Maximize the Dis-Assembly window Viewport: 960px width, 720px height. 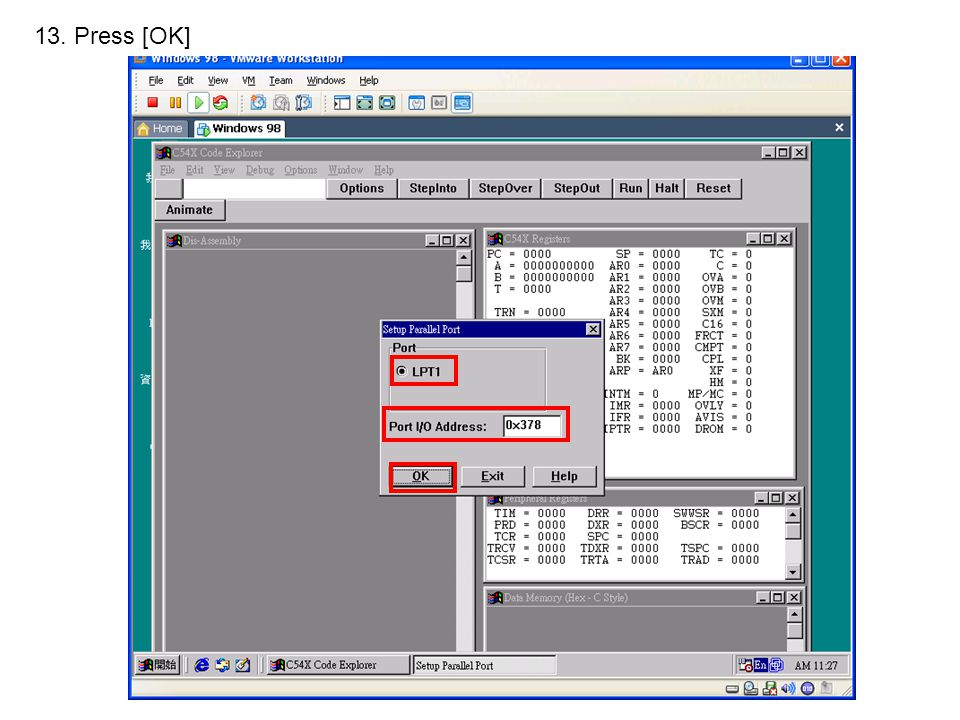(448, 241)
